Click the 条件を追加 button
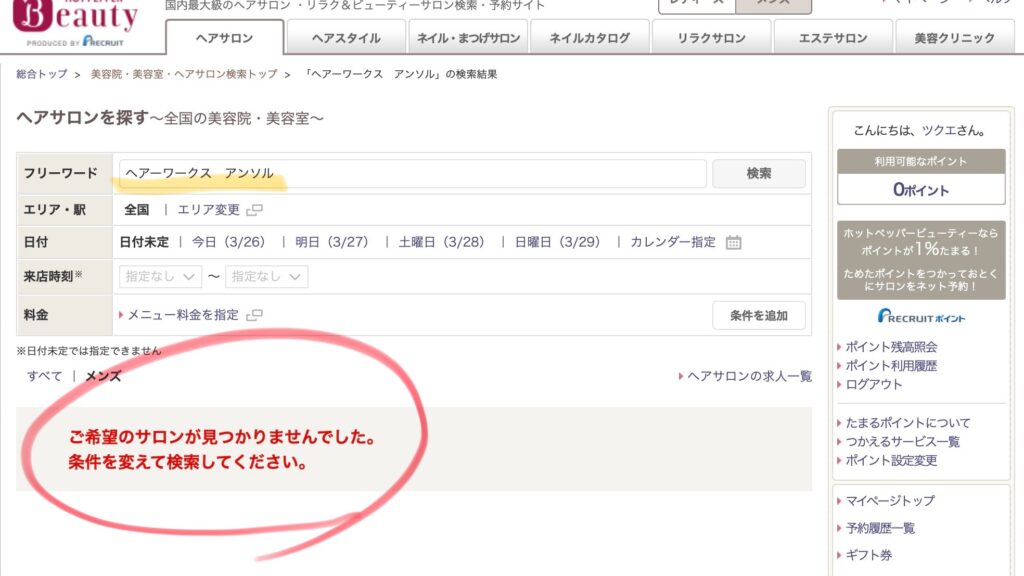Viewport: 1024px width, 576px height. (x=759, y=315)
